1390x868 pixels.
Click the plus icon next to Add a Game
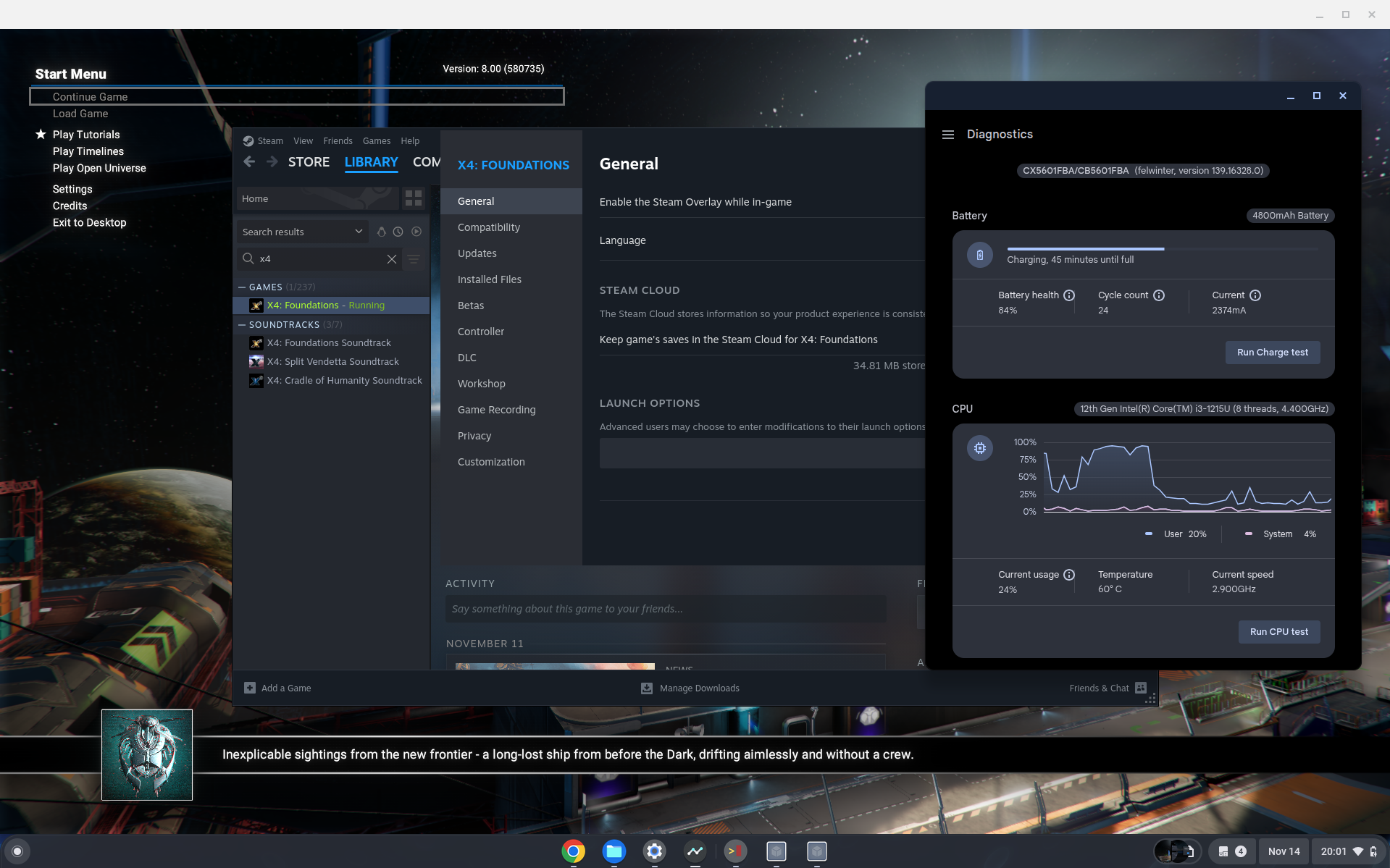(x=250, y=688)
